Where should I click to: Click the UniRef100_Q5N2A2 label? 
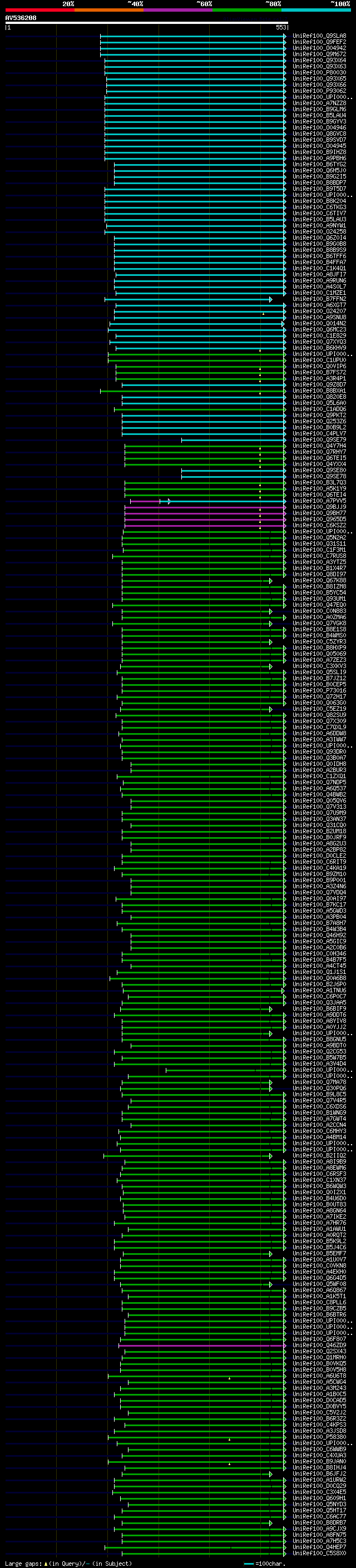point(319,537)
